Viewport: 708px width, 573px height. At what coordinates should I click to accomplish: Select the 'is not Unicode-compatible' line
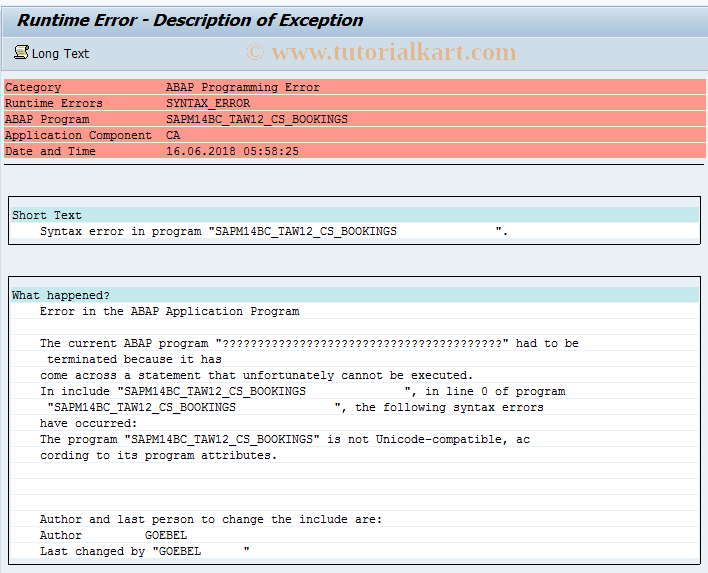tap(285, 439)
